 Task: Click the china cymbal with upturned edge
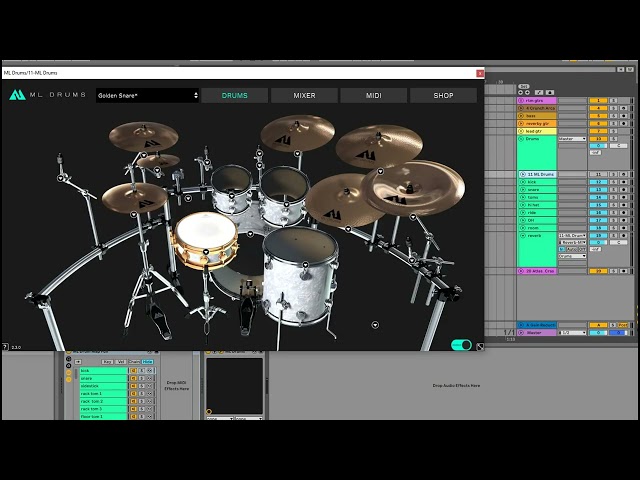(x=413, y=189)
